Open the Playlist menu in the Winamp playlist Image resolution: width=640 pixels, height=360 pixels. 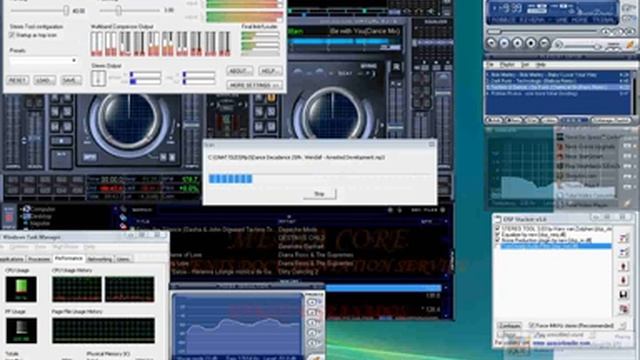pyautogui.click(x=507, y=65)
